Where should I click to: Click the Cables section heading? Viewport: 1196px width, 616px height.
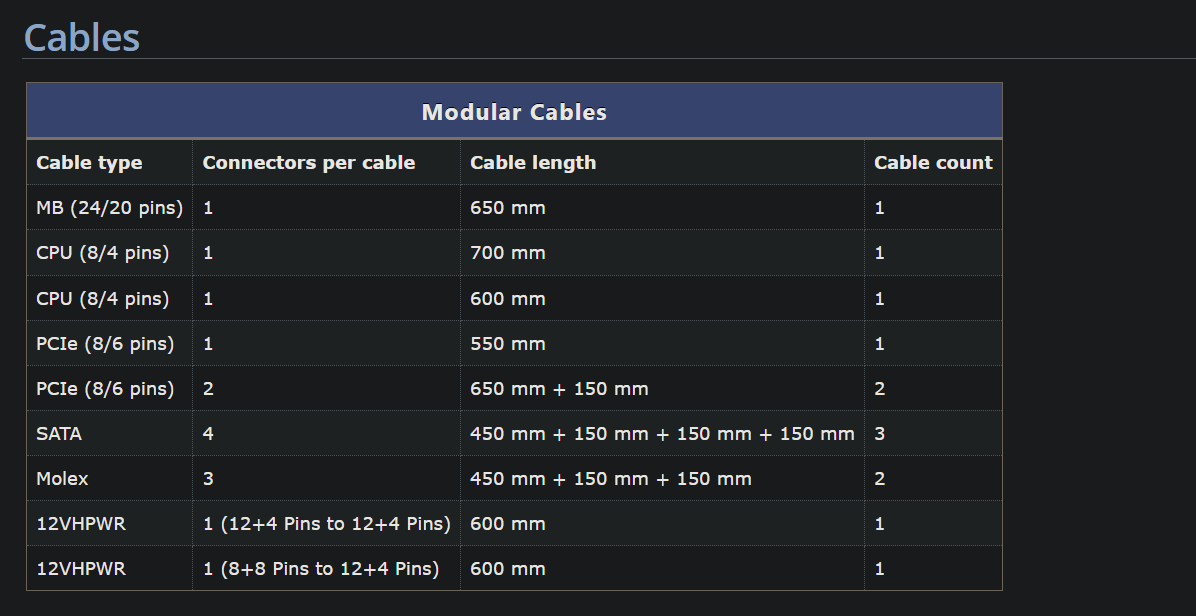[82, 38]
